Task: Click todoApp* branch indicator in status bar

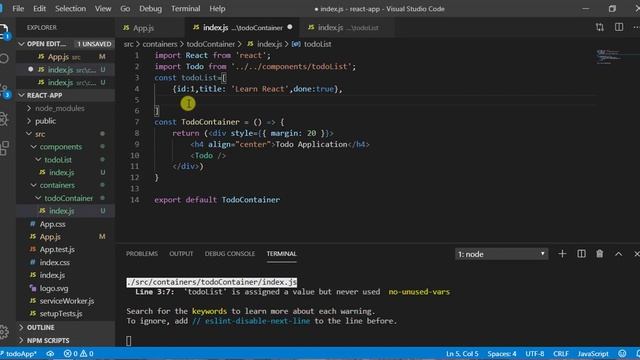Action: tap(19, 353)
